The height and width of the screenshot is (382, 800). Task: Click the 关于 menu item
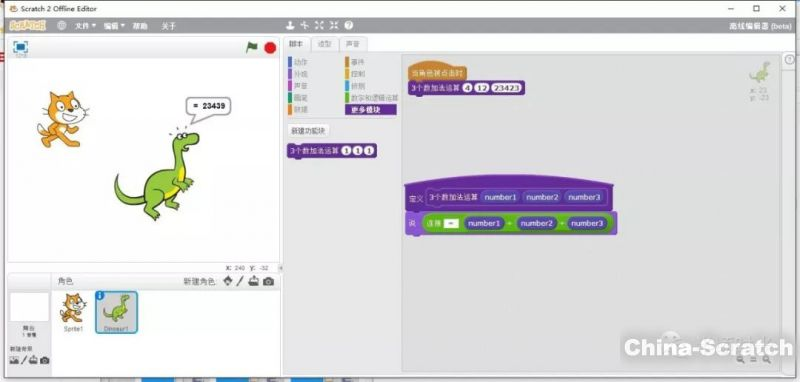pos(168,26)
